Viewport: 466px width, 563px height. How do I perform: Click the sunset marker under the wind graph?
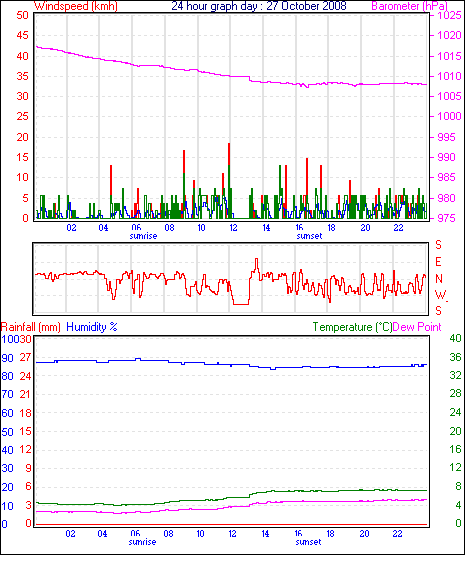[x=309, y=236]
